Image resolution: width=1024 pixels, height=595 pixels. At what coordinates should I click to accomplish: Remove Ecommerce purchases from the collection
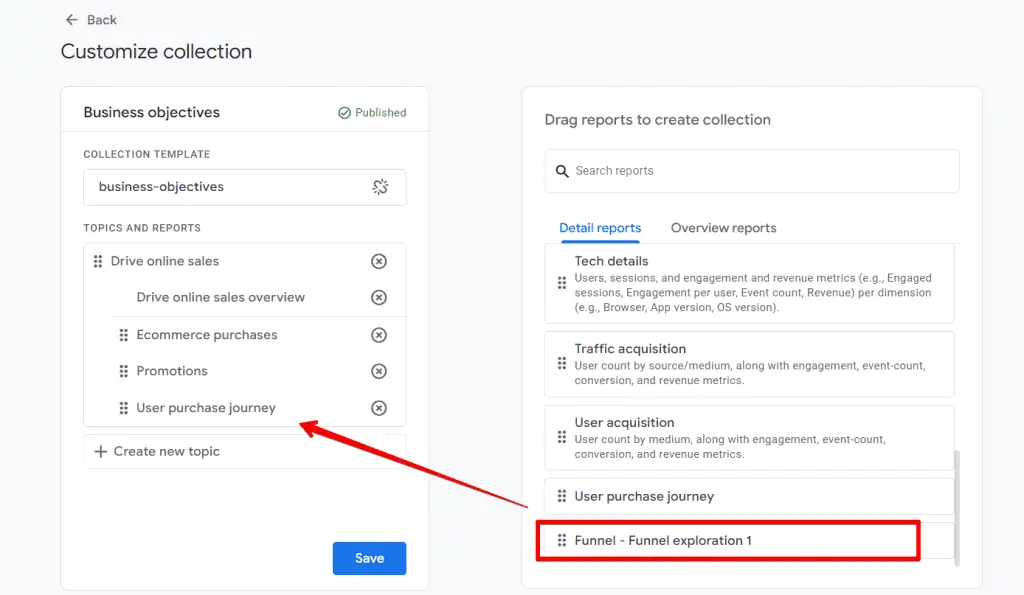(379, 334)
